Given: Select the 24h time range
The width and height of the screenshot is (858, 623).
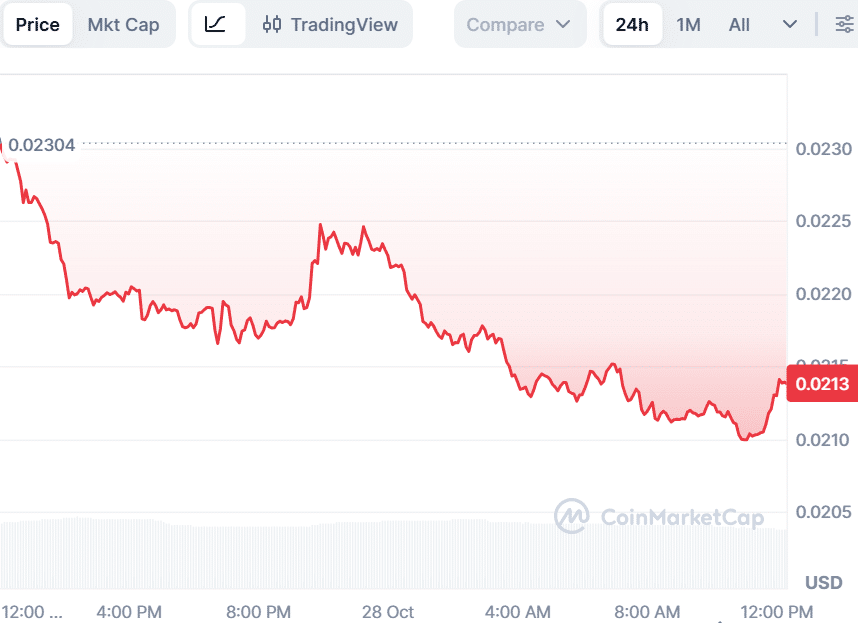Looking at the screenshot, I should click(x=632, y=25).
